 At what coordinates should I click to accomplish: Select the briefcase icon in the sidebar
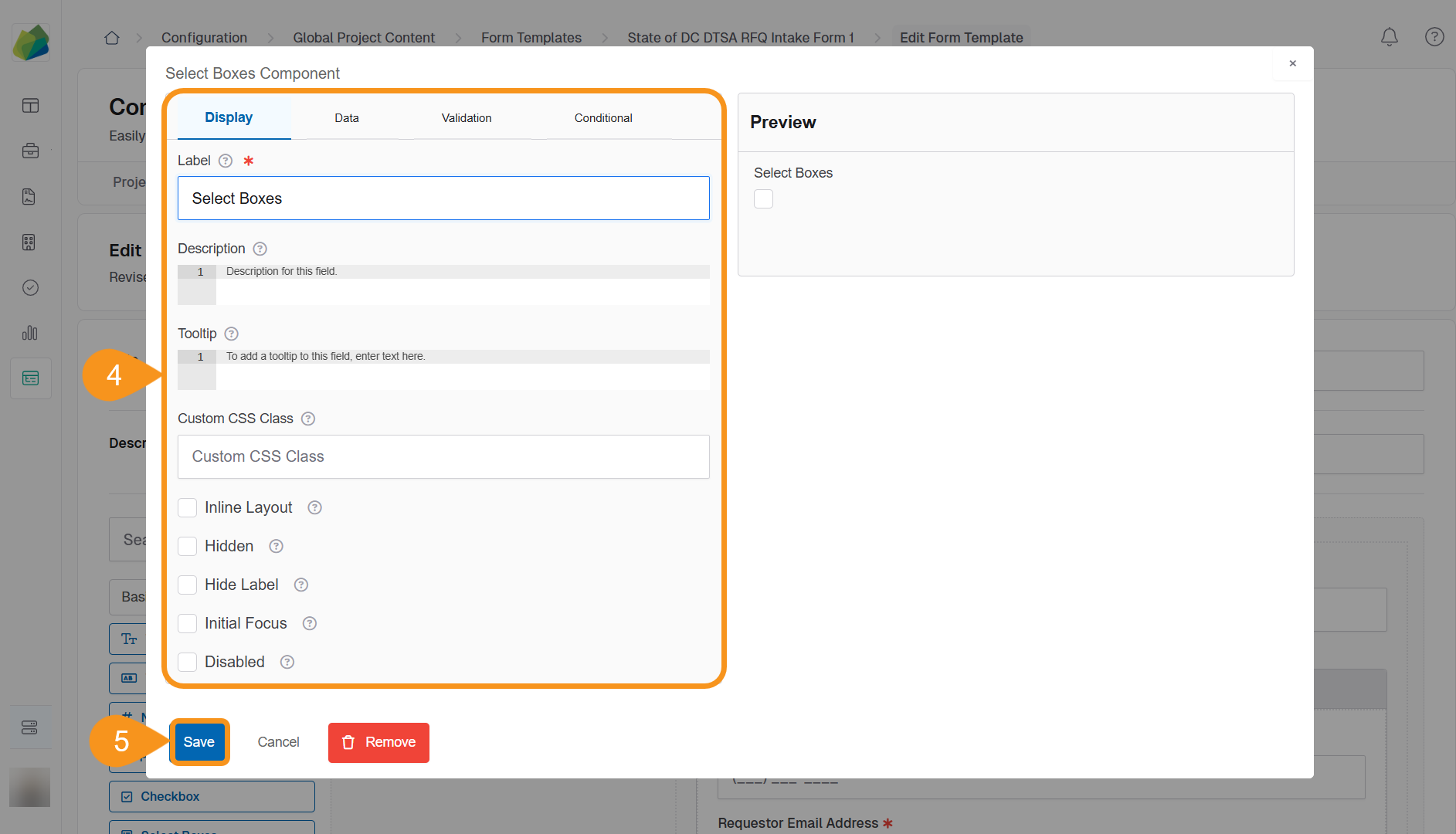30,151
